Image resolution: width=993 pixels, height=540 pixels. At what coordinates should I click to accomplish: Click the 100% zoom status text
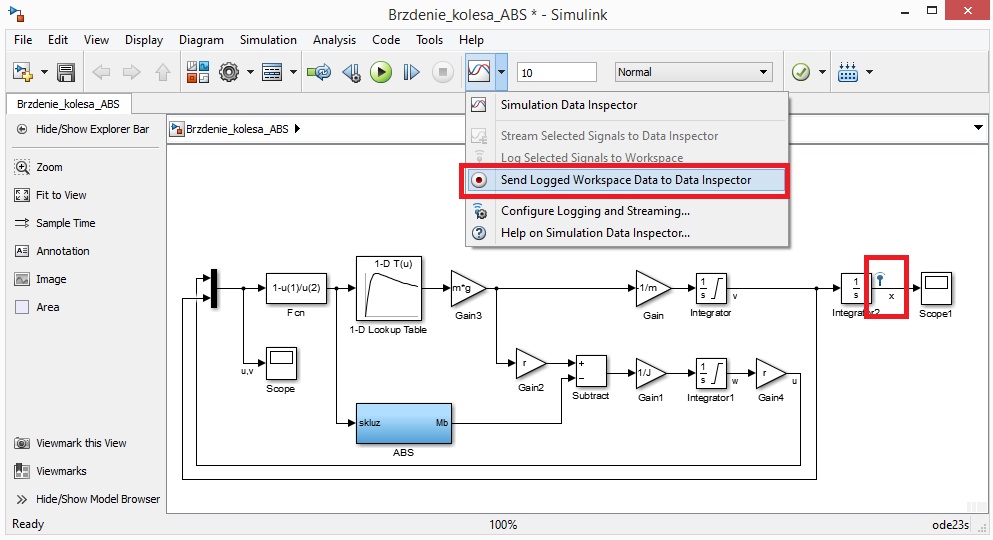point(503,525)
